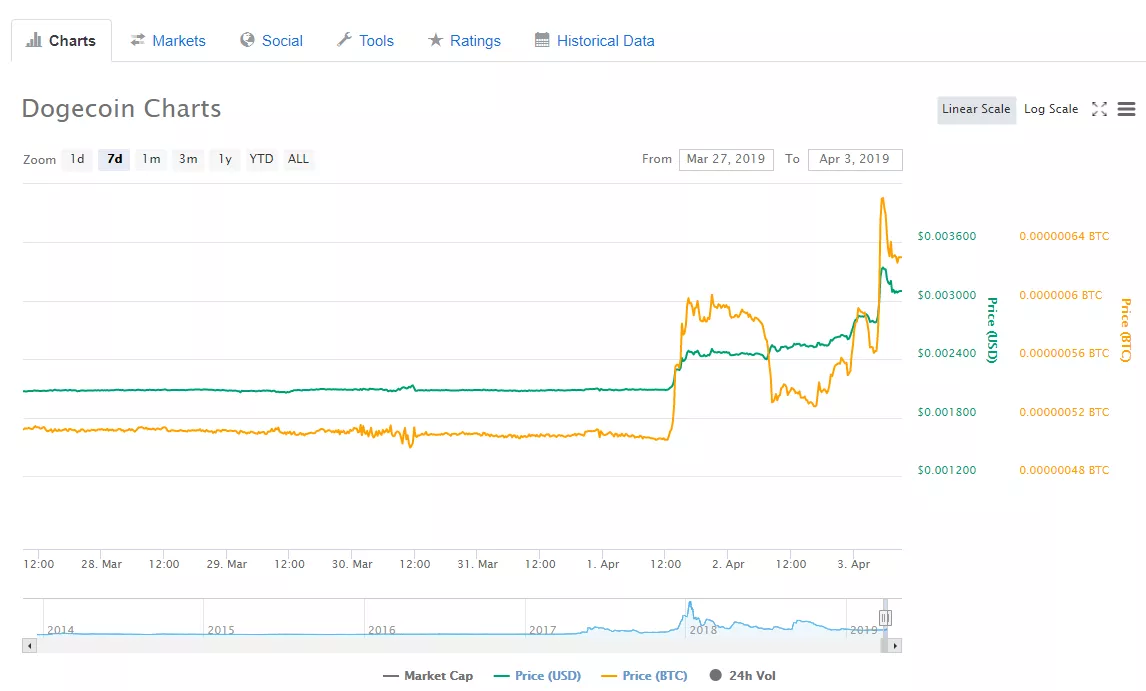1146x691 pixels.
Task: Select the Tools tab
Action: (365, 41)
